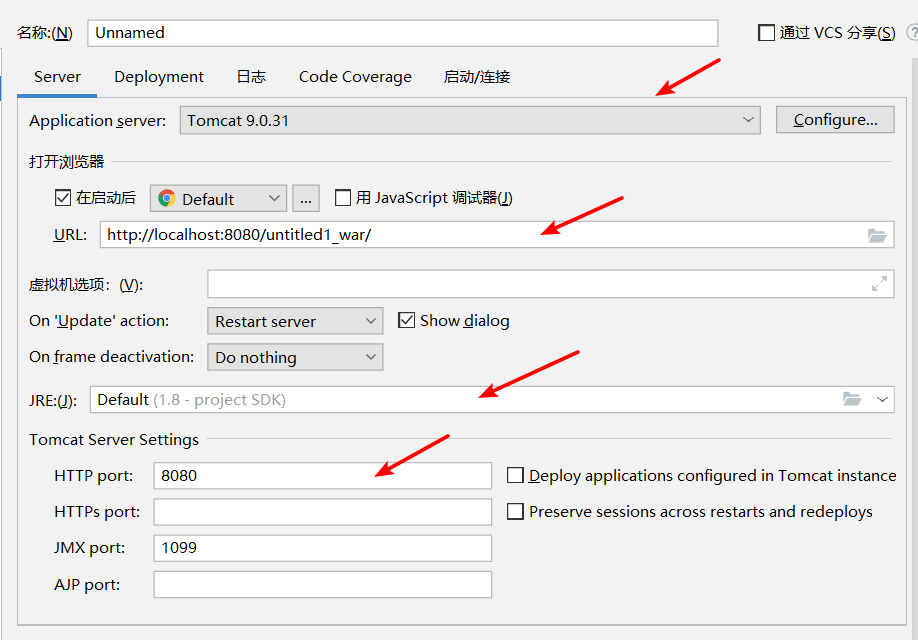
Task: Open the Application server Tomcat 9.0.31 dropdown
Action: pos(470,120)
